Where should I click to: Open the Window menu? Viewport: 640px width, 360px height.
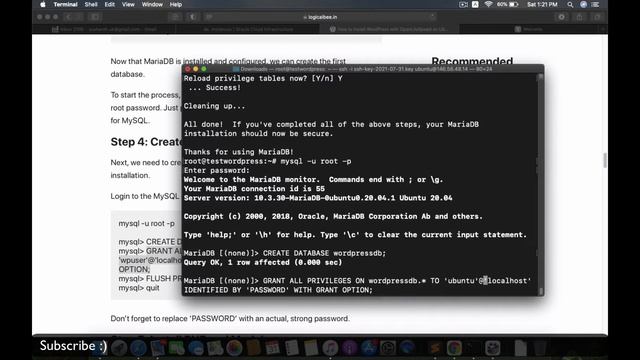point(152,4)
